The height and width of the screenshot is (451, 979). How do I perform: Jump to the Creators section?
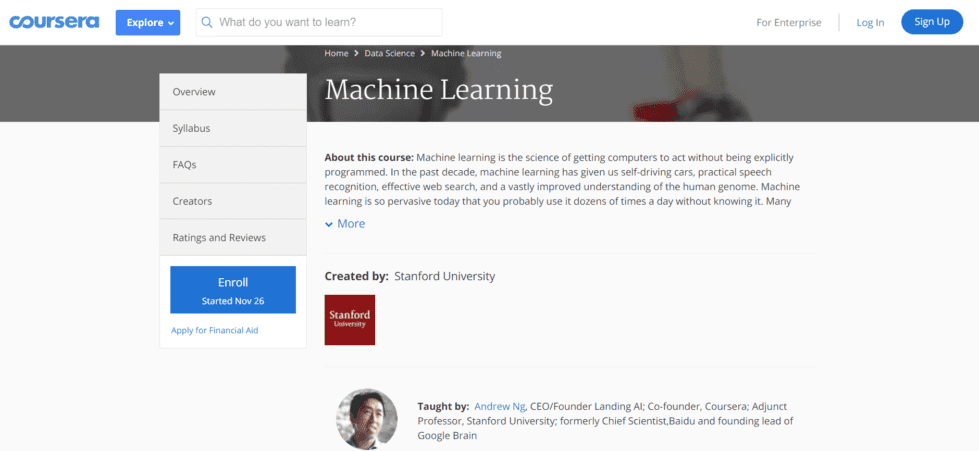coord(233,201)
